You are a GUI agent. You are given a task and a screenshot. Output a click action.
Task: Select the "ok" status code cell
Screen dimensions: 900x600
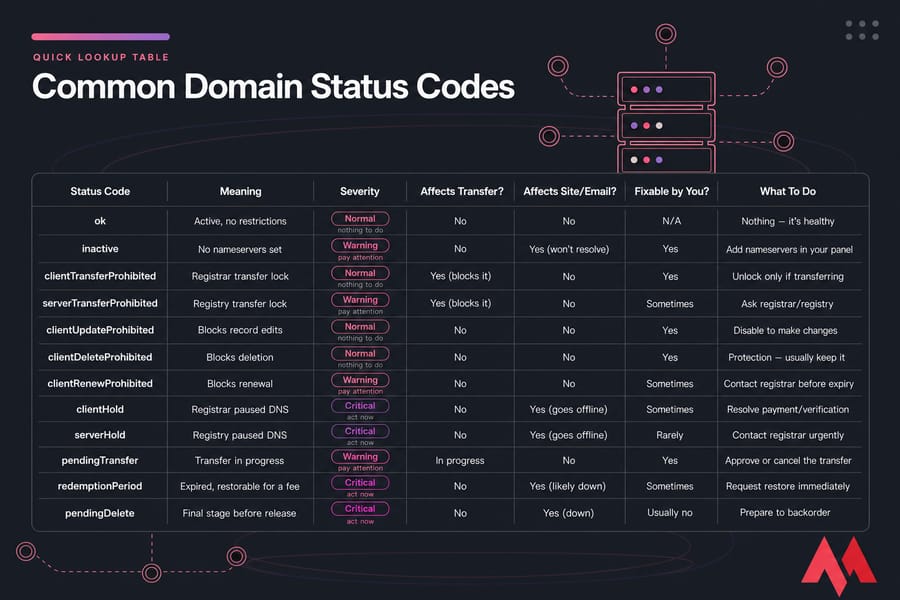click(x=100, y=221)
